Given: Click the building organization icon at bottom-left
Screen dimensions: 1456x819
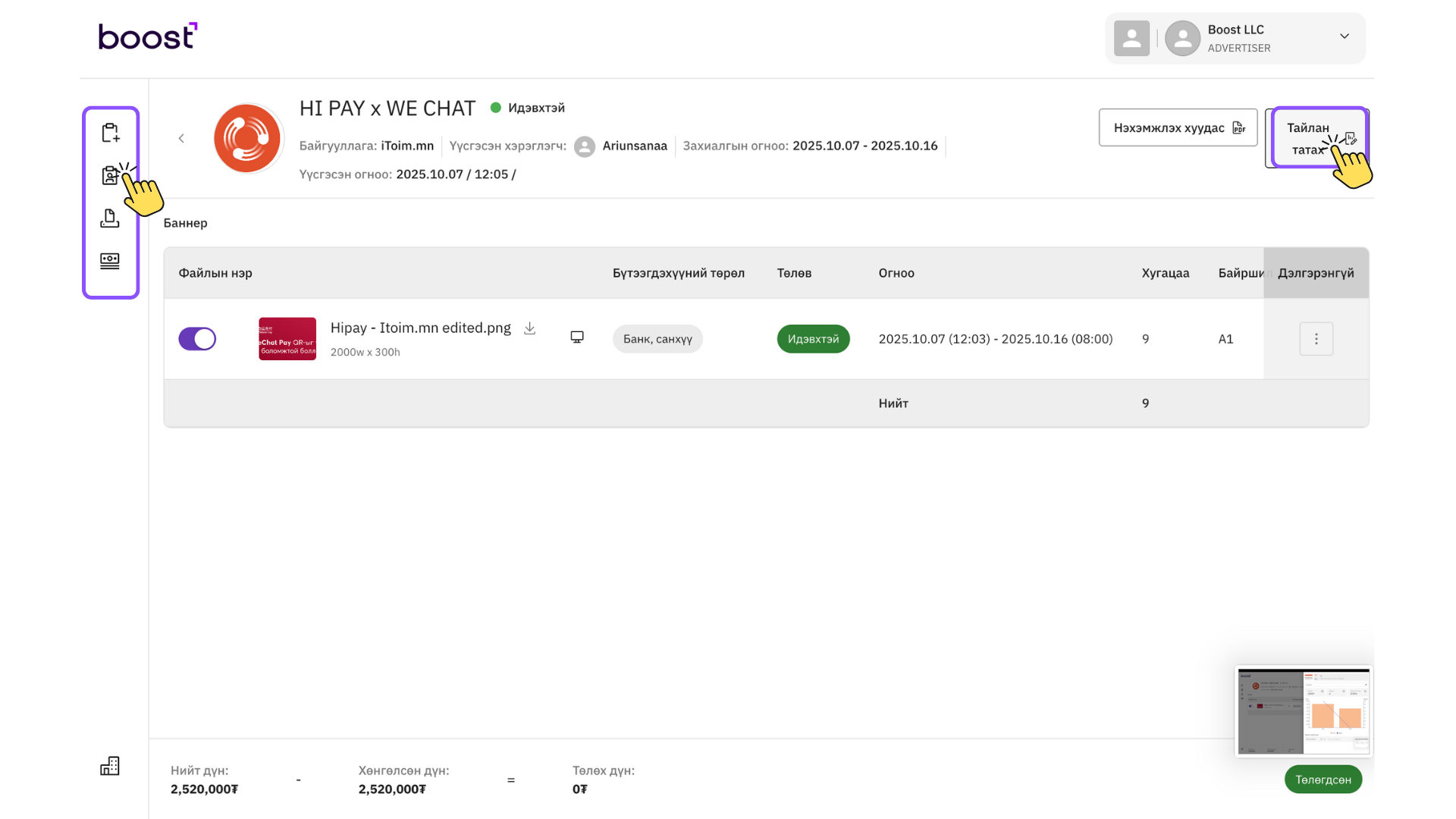Looking at the screenshot, I should (110, 766).
